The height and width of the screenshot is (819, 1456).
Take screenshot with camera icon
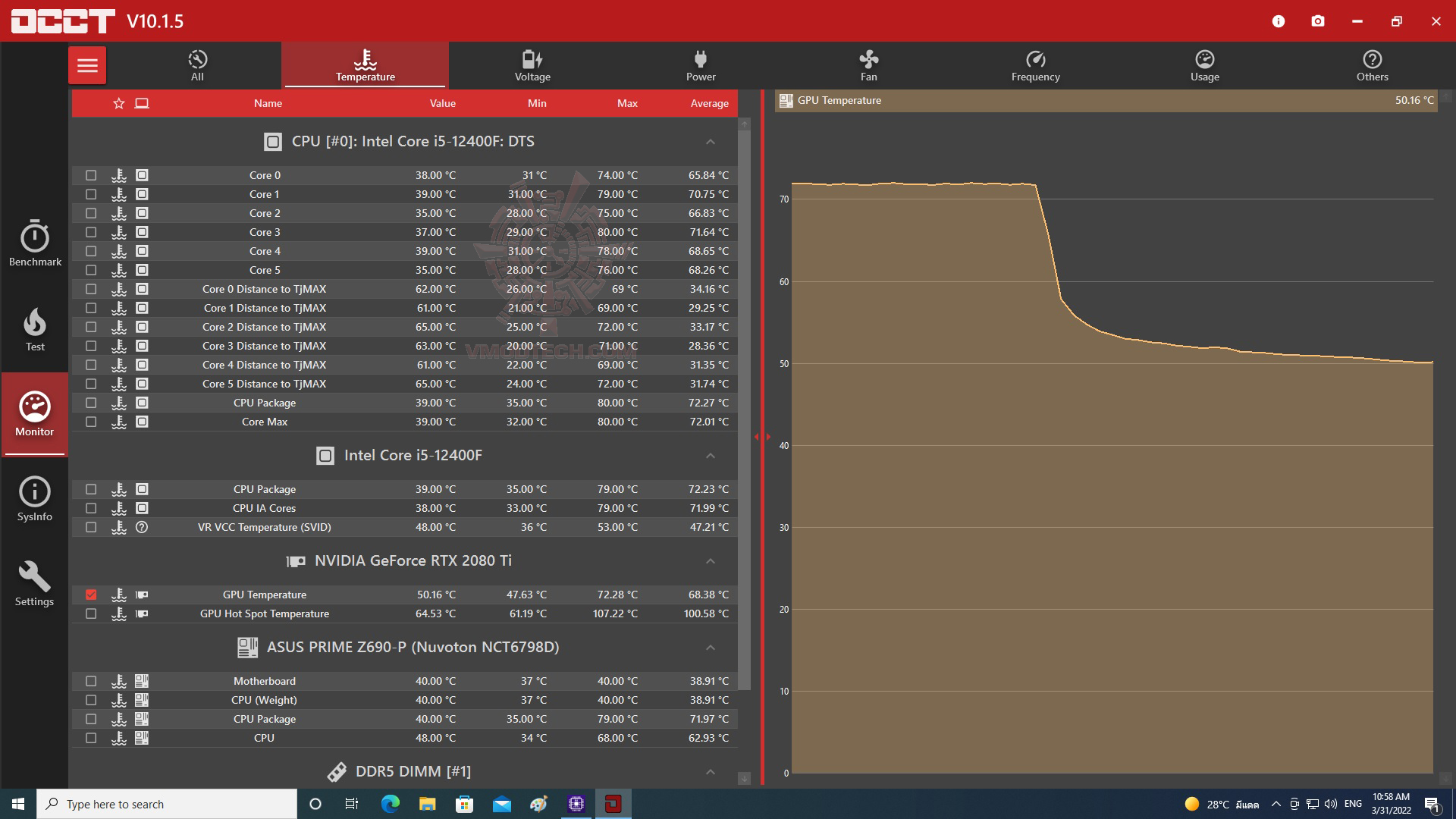pyautogui.click(x=1318, y=21)
